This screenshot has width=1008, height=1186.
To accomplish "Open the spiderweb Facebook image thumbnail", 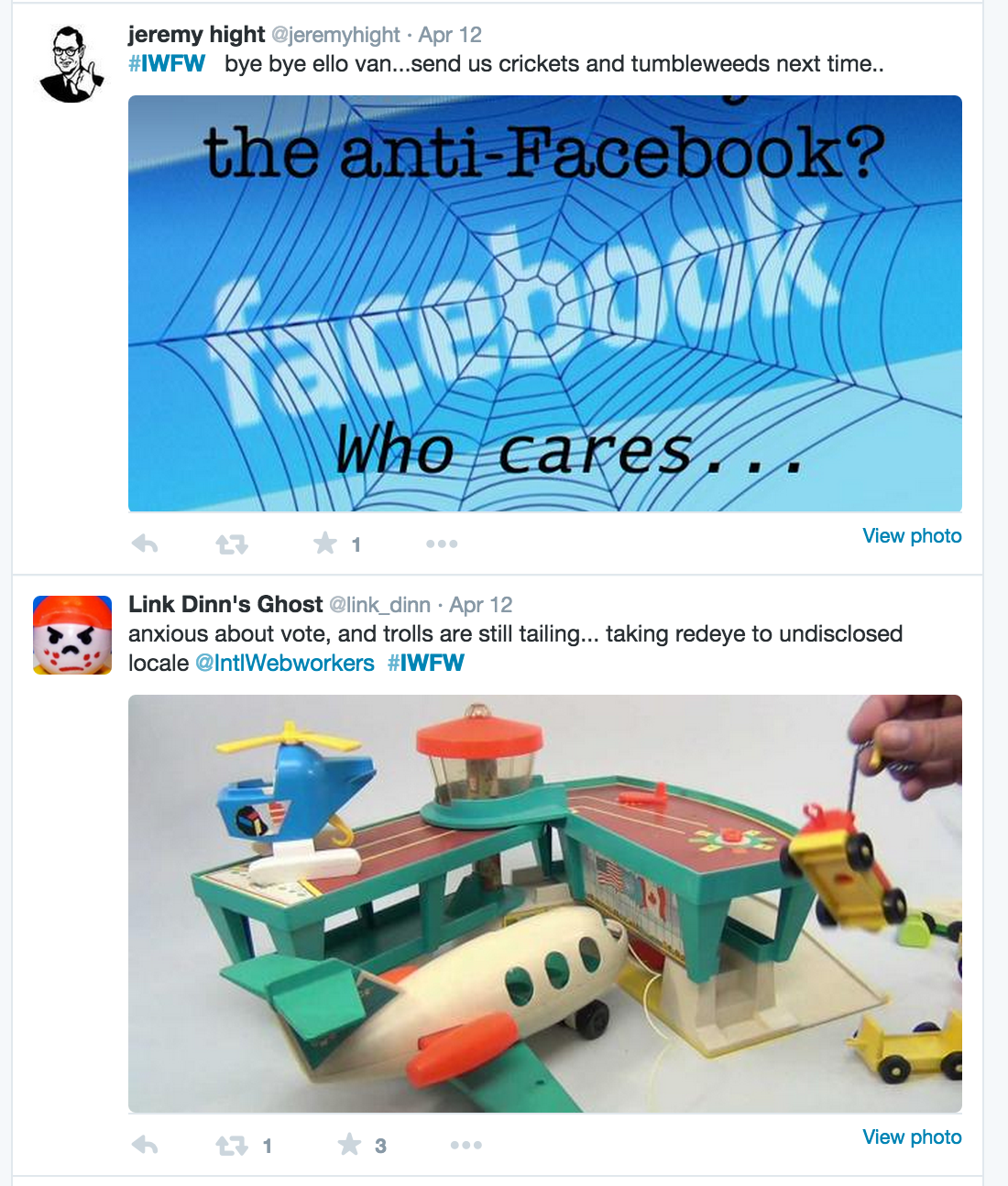I will 545,303.
